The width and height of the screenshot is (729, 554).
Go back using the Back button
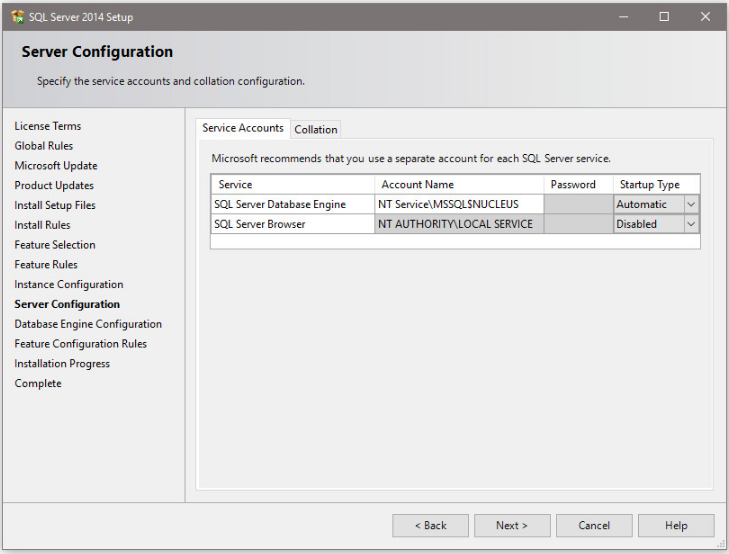(x=430, y=525)
